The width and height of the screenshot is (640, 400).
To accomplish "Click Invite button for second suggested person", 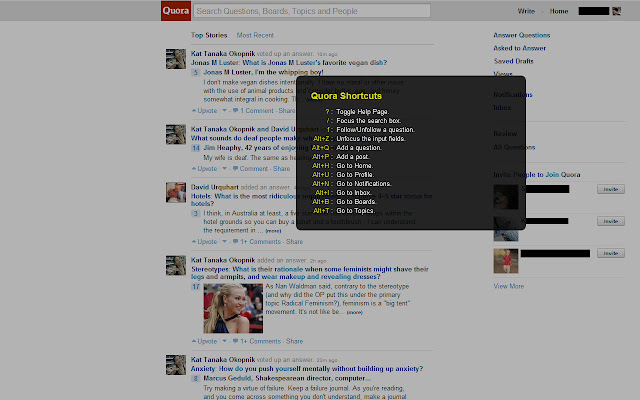I will coord(611,221).
